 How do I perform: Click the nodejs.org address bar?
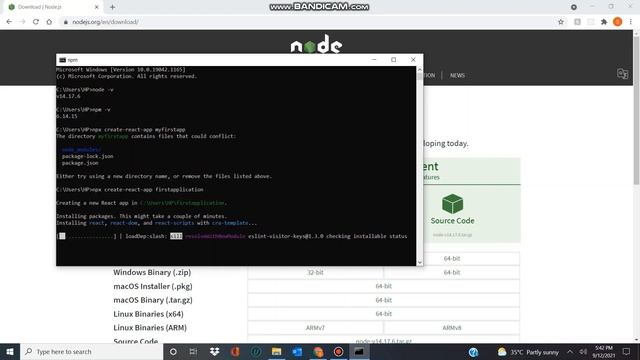click(x=306, y=22)
